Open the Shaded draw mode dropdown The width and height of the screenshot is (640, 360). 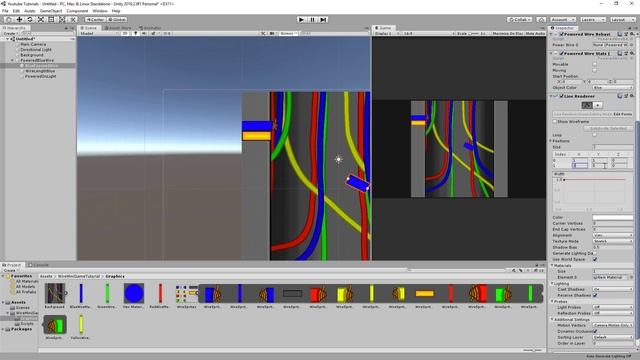[100, 33]
